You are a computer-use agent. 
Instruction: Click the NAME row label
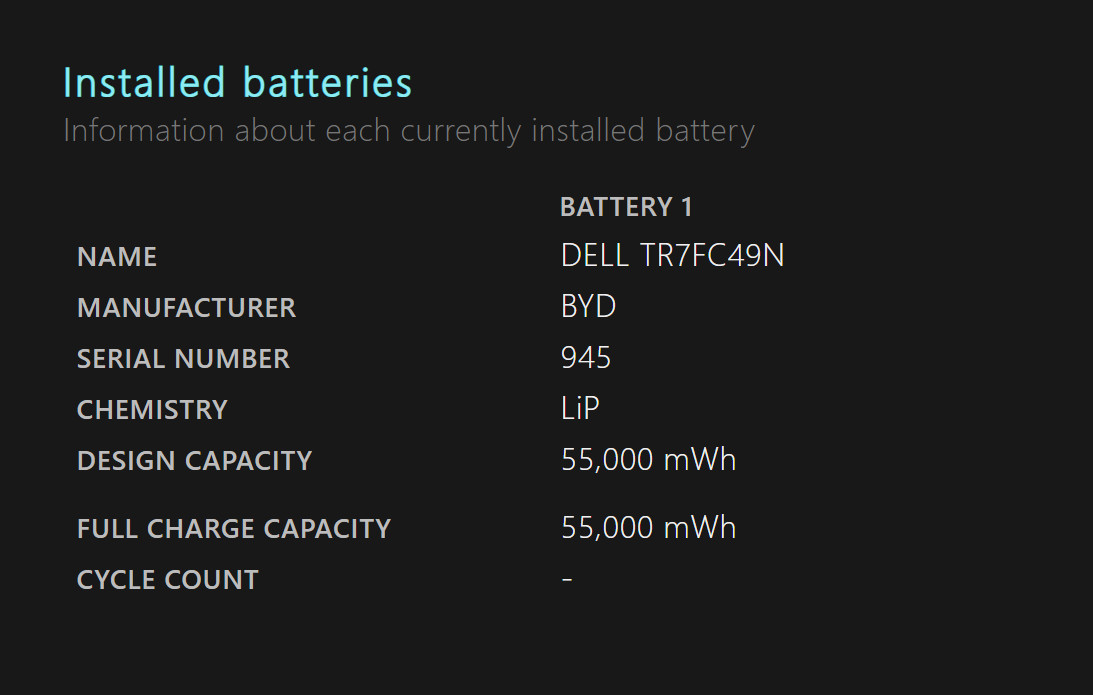(117, 257)
